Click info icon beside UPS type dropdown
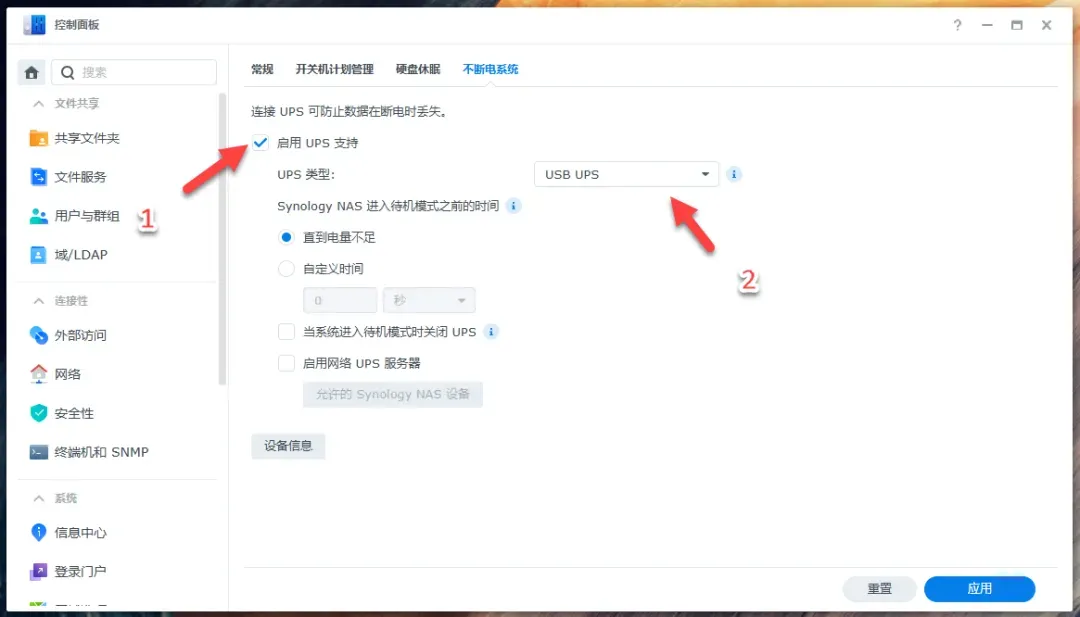This screenshot has height=617, width=1080. click(734, 174)
